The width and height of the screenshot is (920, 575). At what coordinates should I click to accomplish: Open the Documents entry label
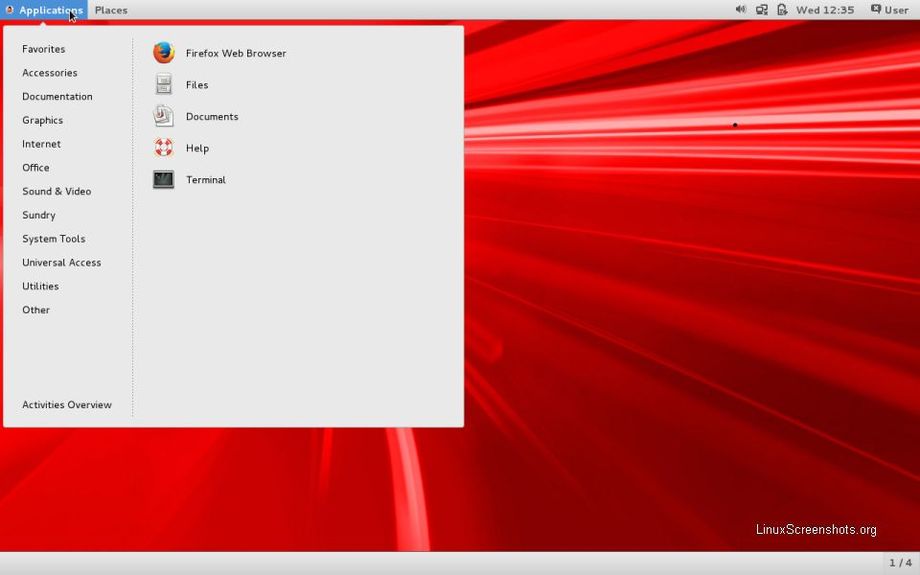[212, 117]
